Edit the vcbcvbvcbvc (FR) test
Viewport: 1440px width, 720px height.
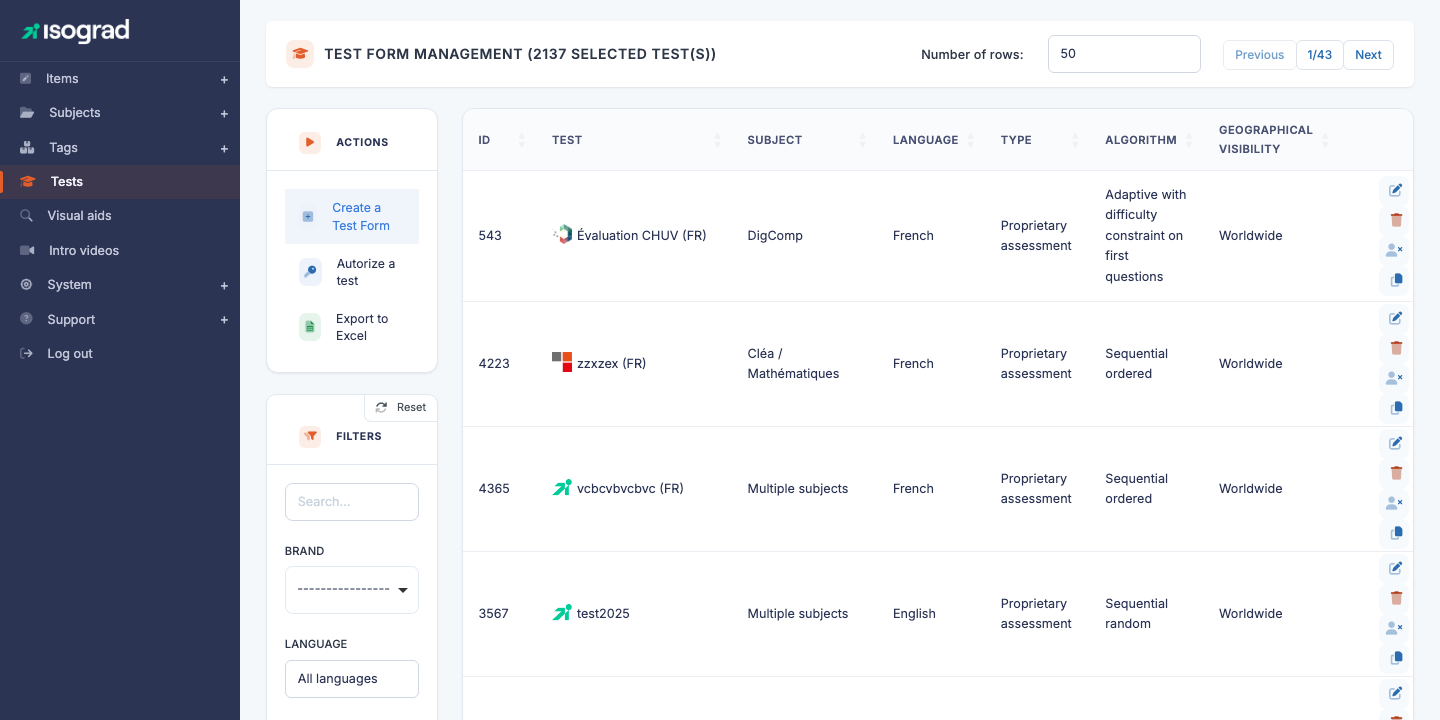tap(1396, 443)
